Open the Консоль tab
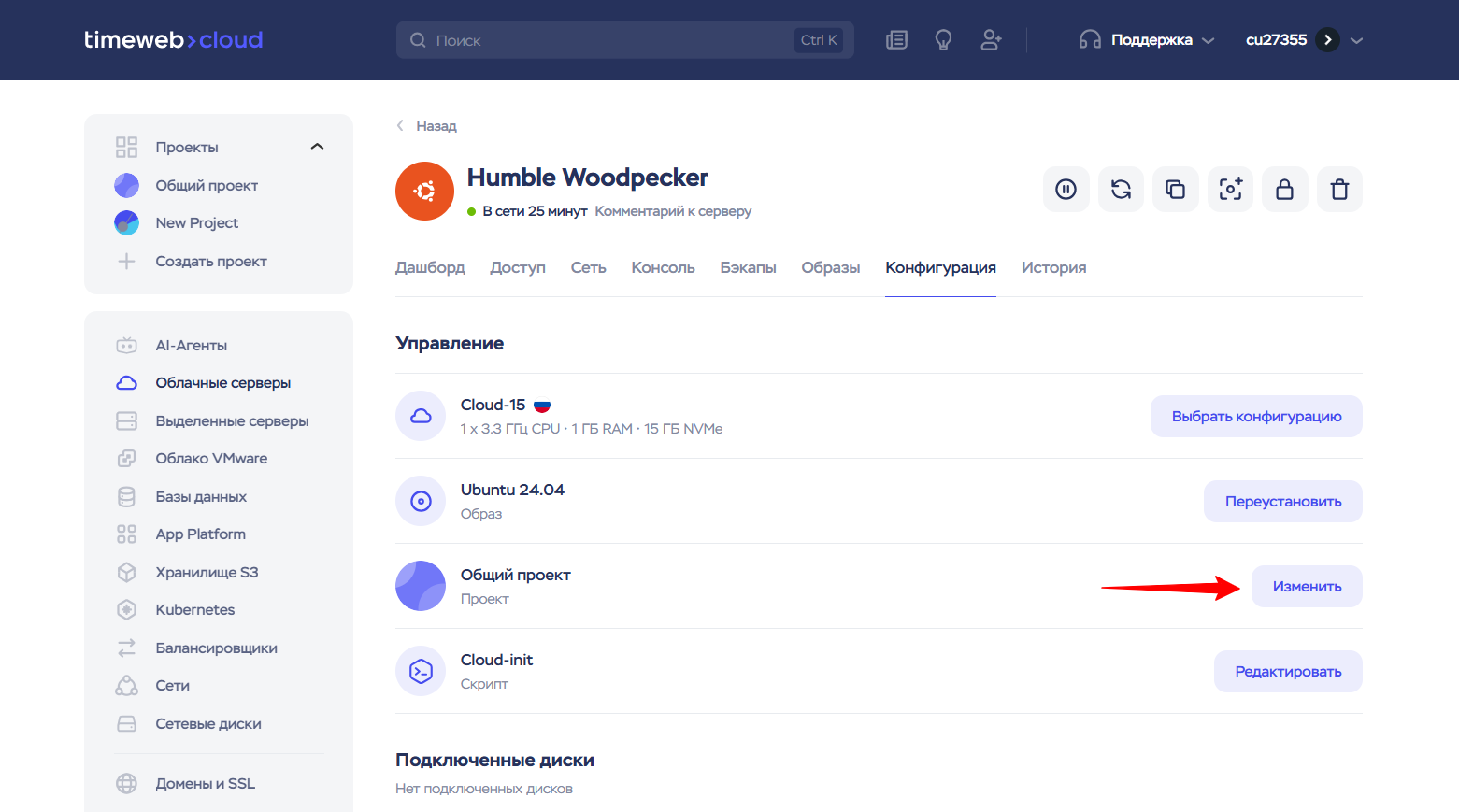Screen dimensions: 1459x812 663,268
